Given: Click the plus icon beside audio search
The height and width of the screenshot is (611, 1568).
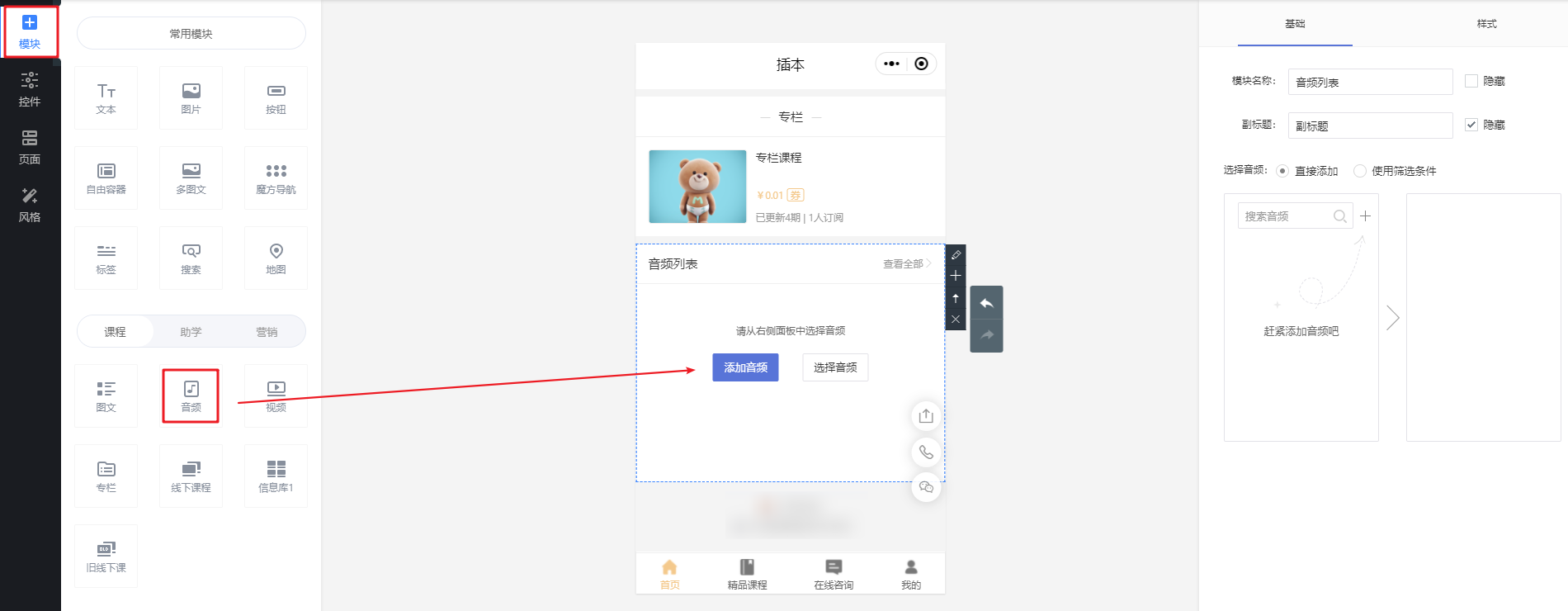Looking at the screenshot, I should point(1366,216).
